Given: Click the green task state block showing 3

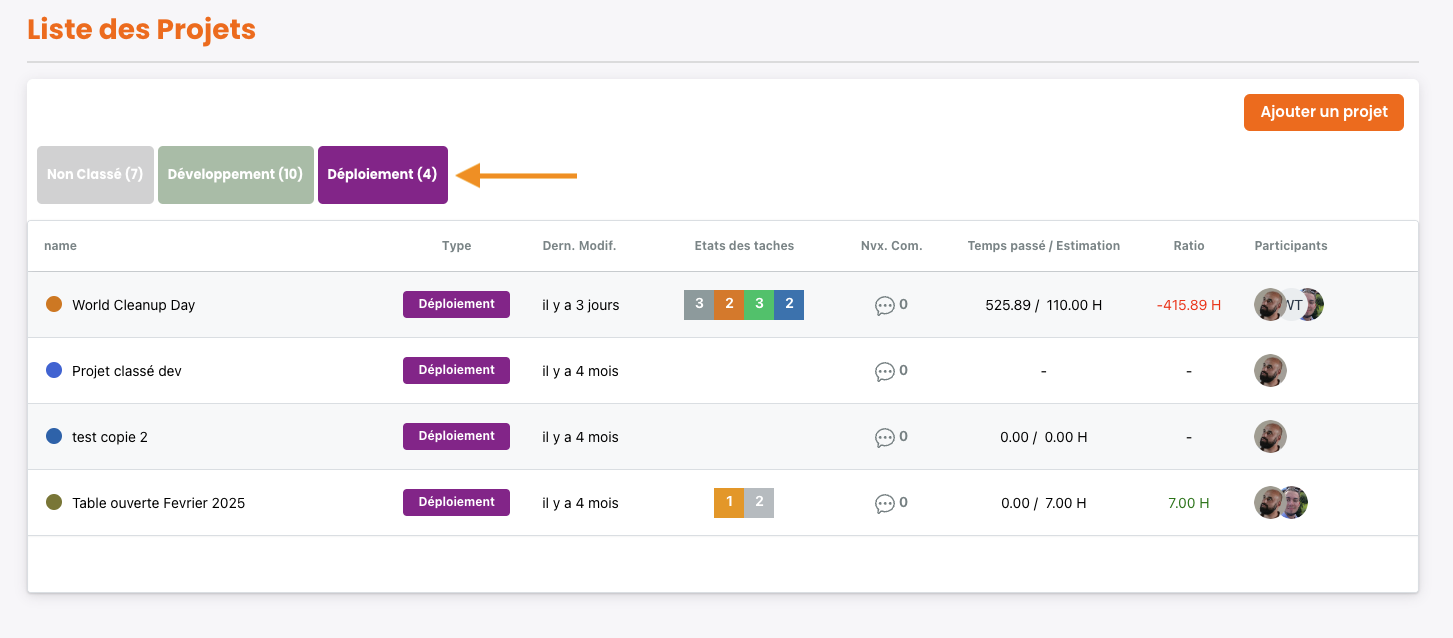Looking at the screenshot, I should tap(759, 304).
